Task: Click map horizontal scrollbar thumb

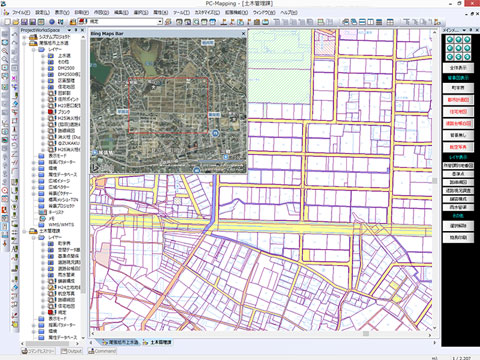Action: [366, 333]
